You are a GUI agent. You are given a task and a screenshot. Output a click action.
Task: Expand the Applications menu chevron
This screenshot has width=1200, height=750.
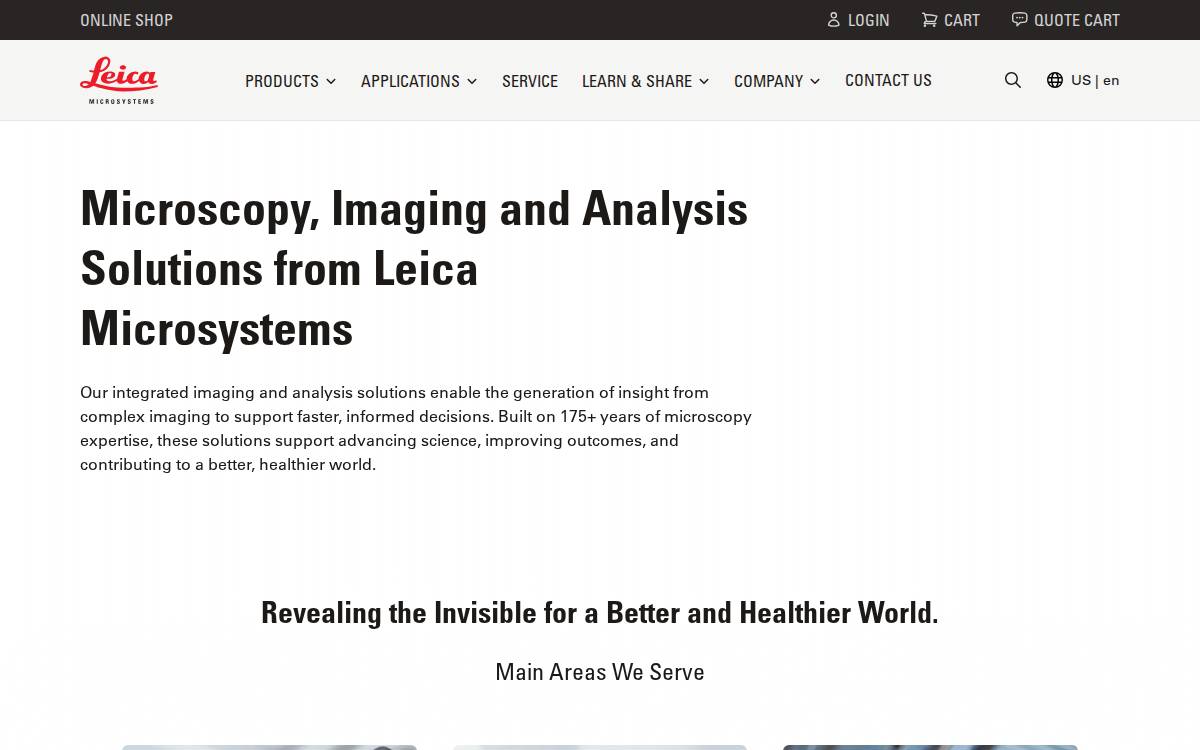point(472,81)
